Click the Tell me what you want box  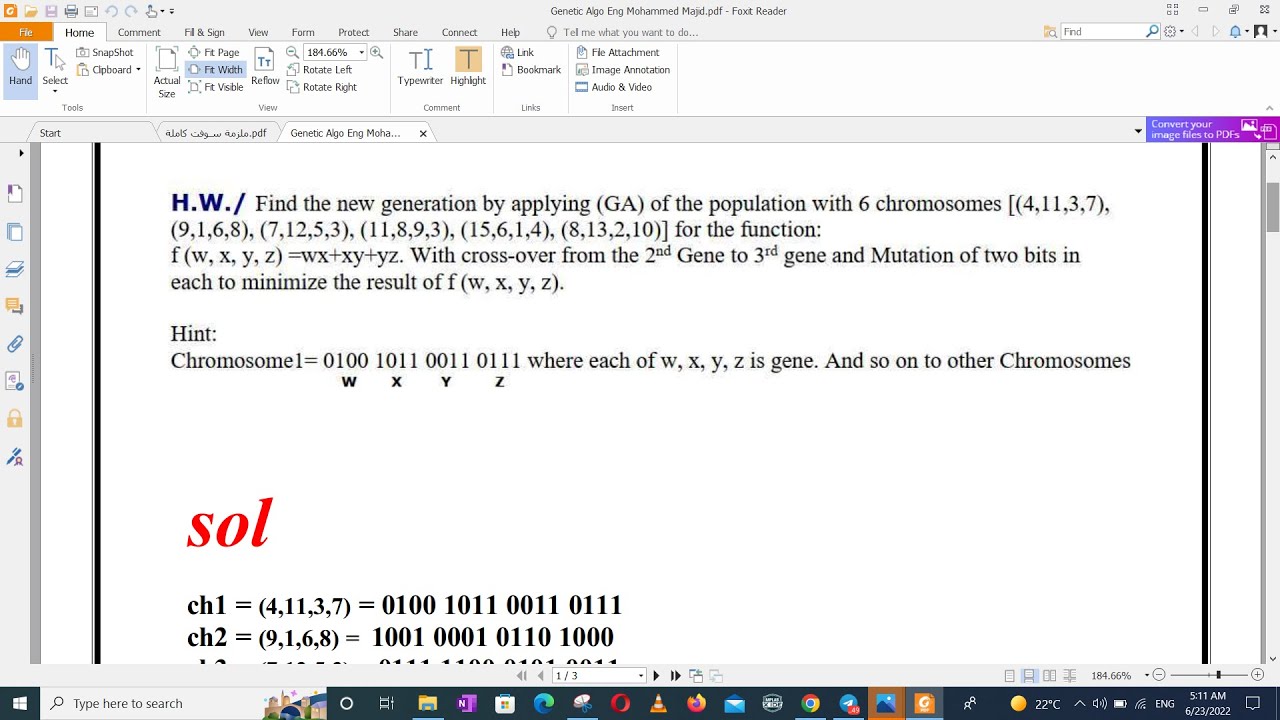tap(630, 32)
